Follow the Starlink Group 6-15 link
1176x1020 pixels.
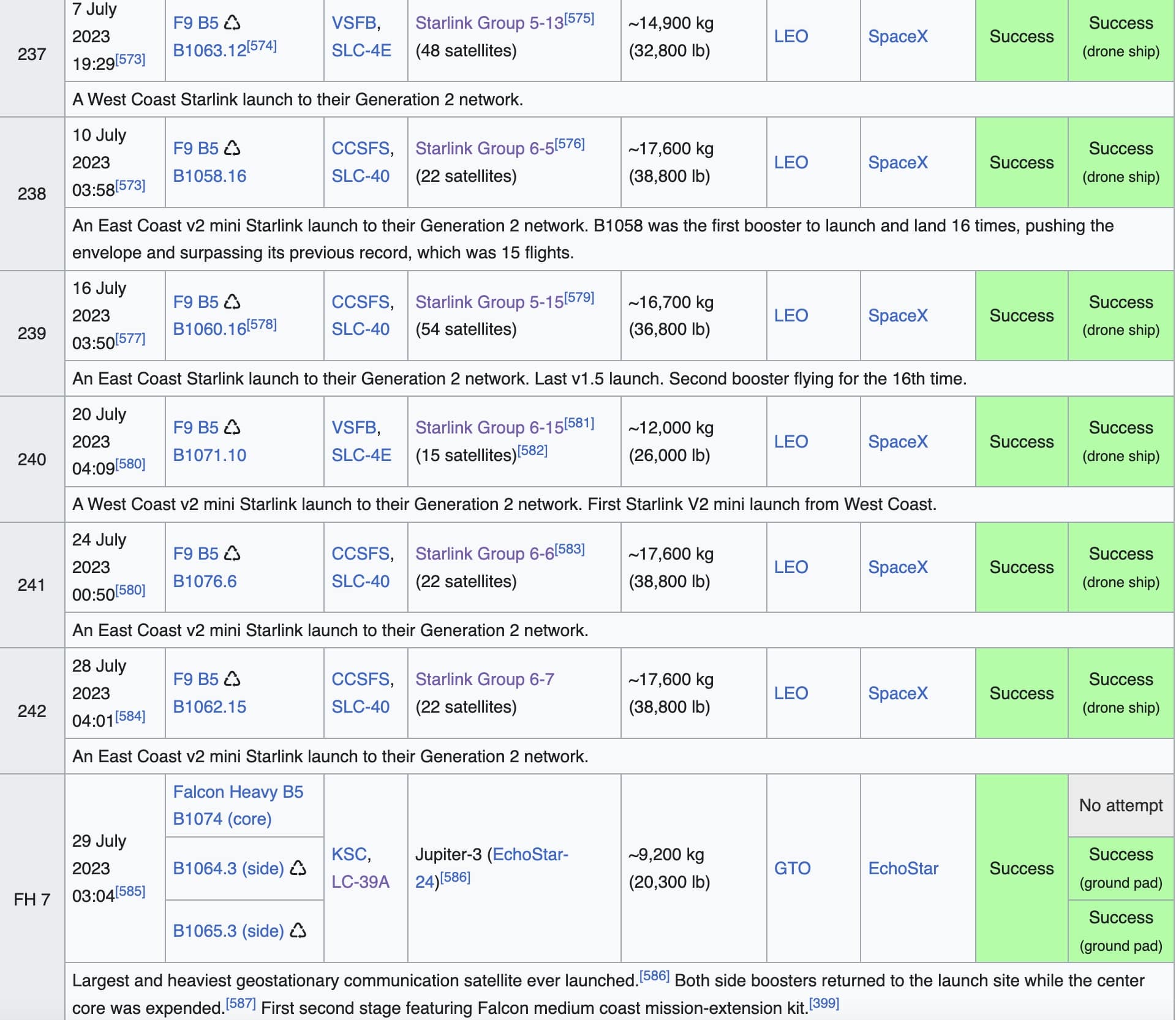click(489, 428)
